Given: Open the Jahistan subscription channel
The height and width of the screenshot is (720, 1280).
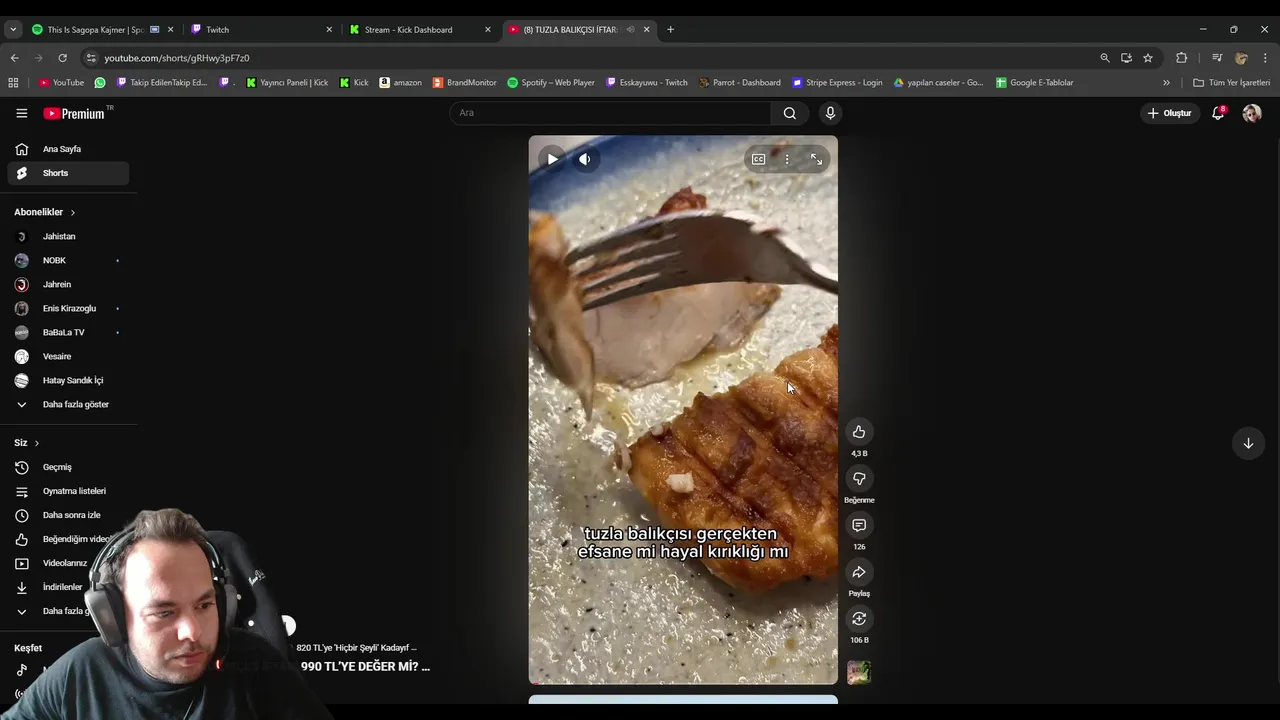Looking at the screenshot, I should [x=68, y=236].
